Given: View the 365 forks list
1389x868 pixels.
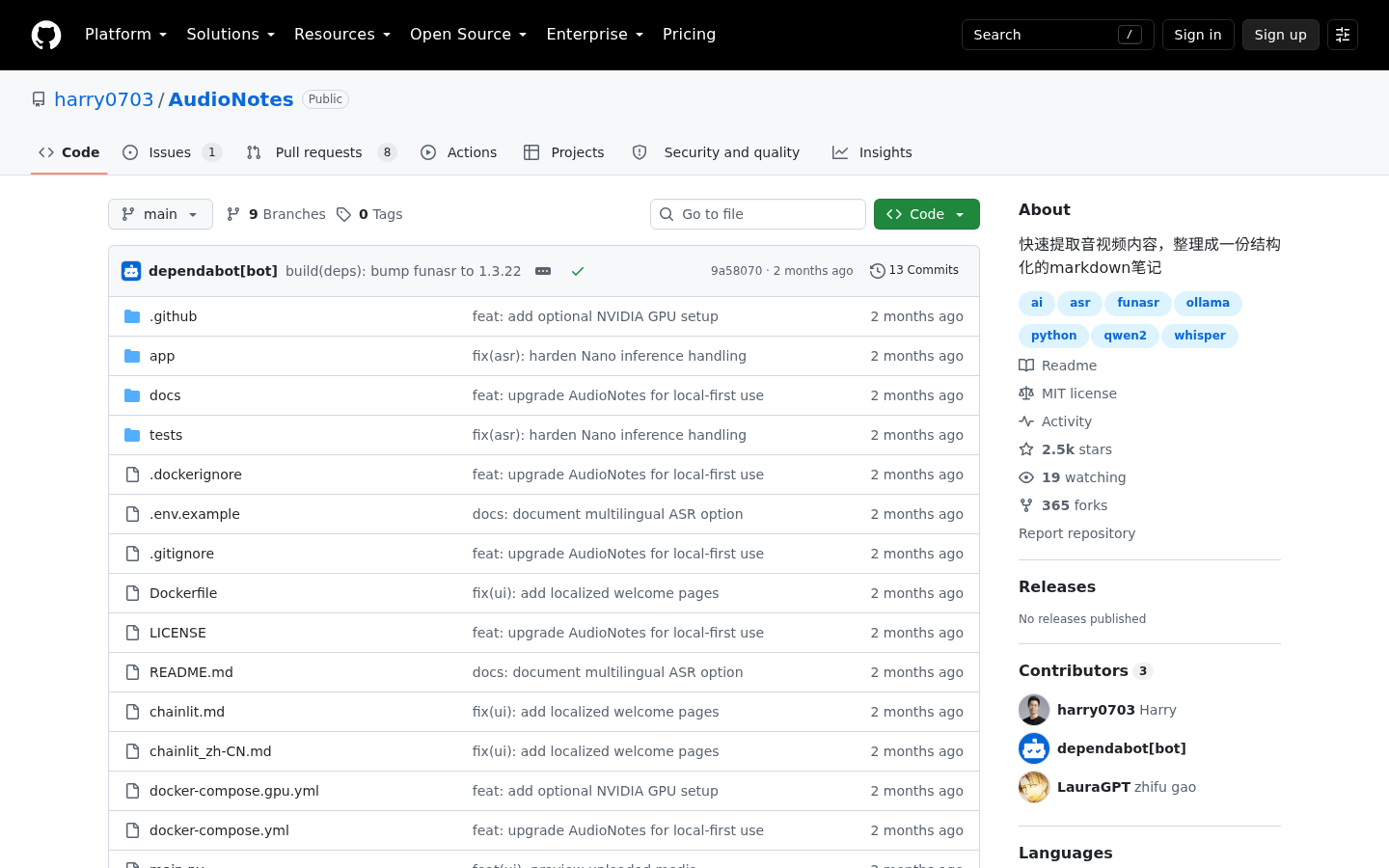Looking at the screenshot, I should pos(1063,505).
